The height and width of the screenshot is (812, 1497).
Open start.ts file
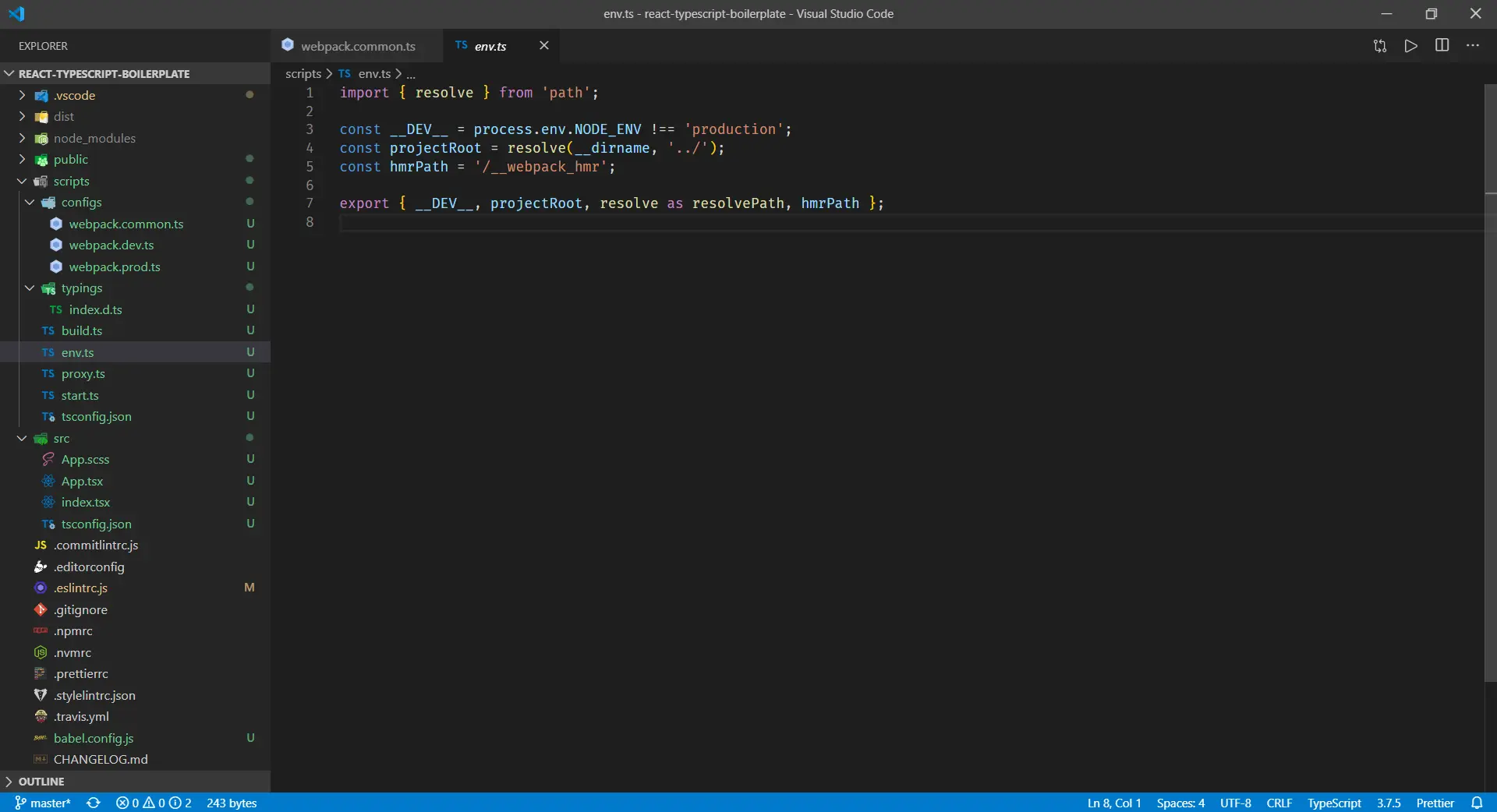click(135, 395)
